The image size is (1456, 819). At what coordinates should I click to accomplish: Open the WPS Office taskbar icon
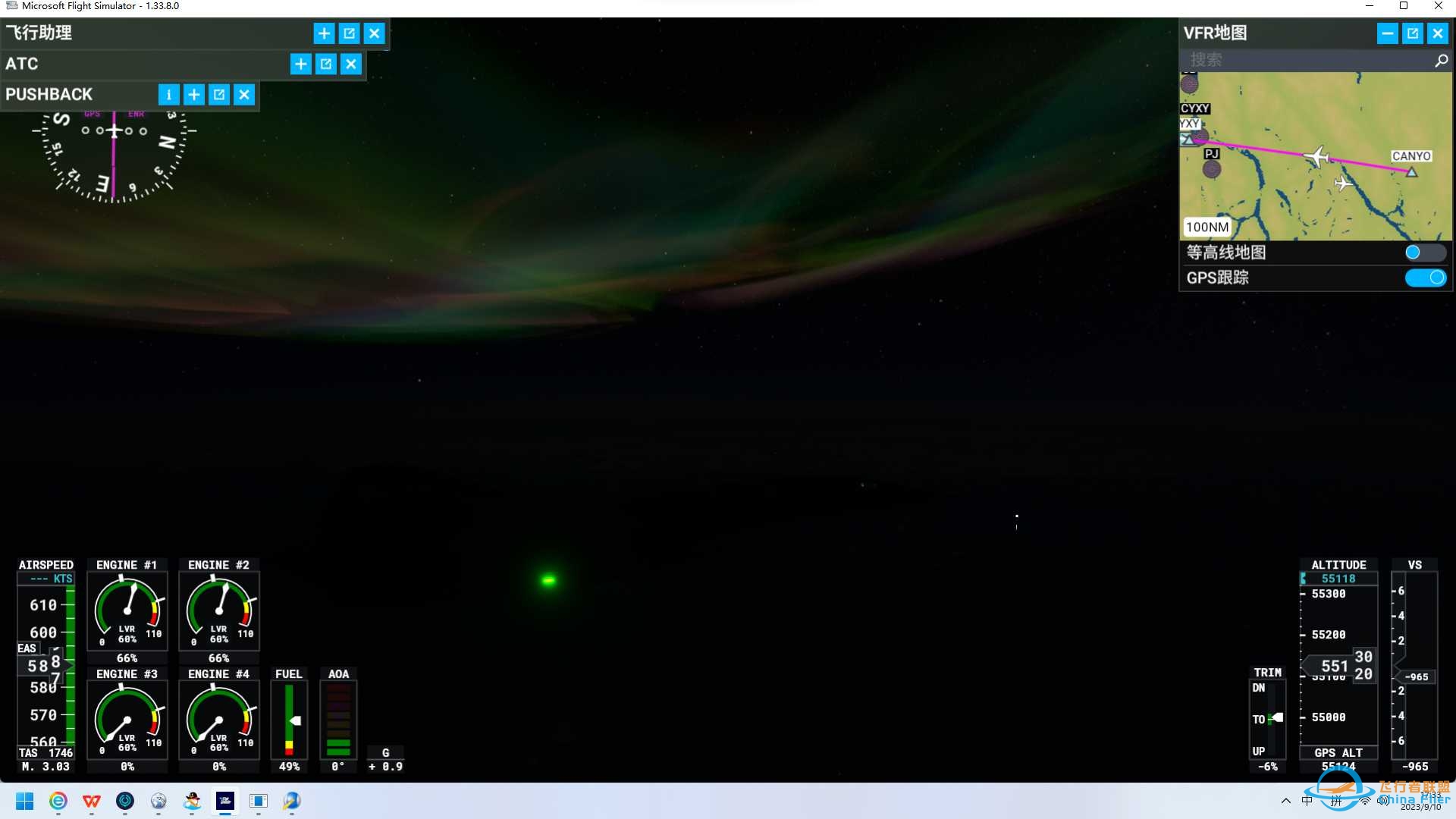coord(92,801)
